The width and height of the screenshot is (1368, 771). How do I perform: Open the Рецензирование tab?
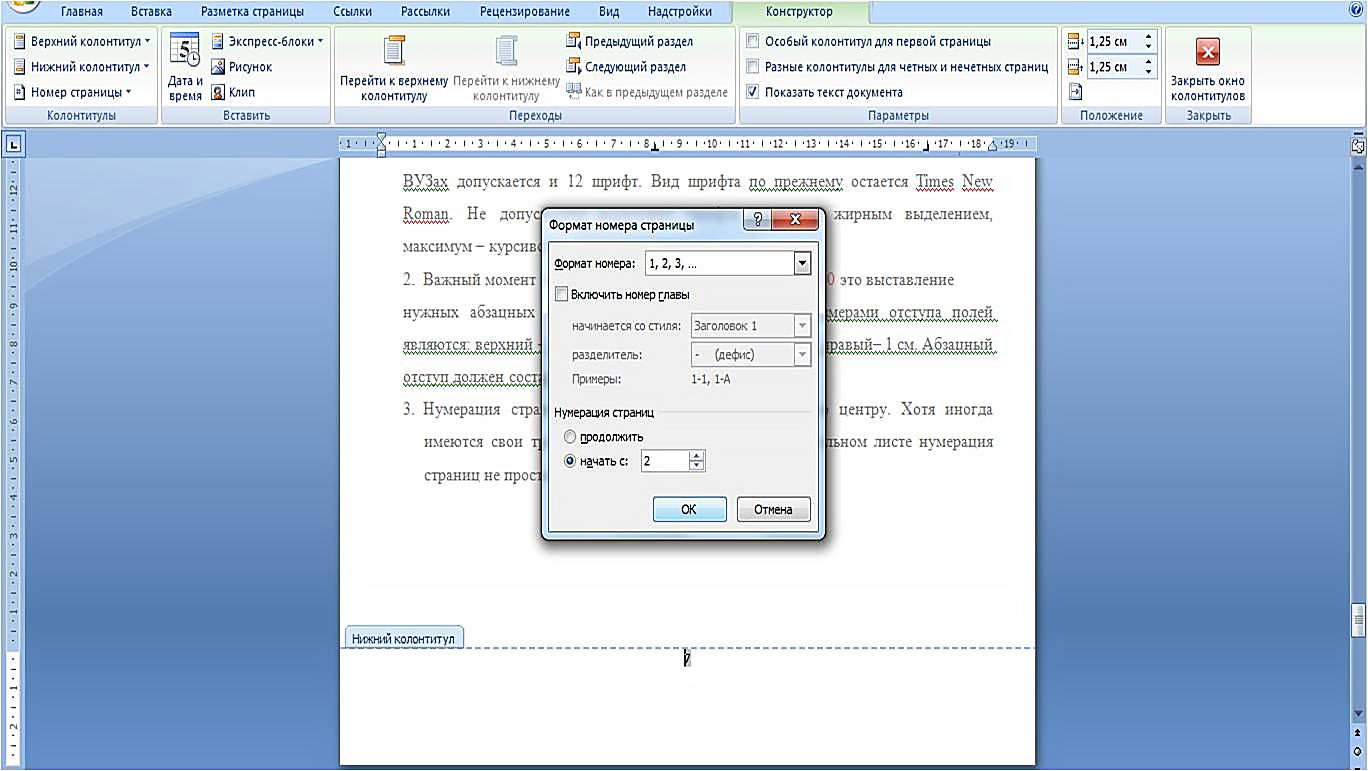525,12
